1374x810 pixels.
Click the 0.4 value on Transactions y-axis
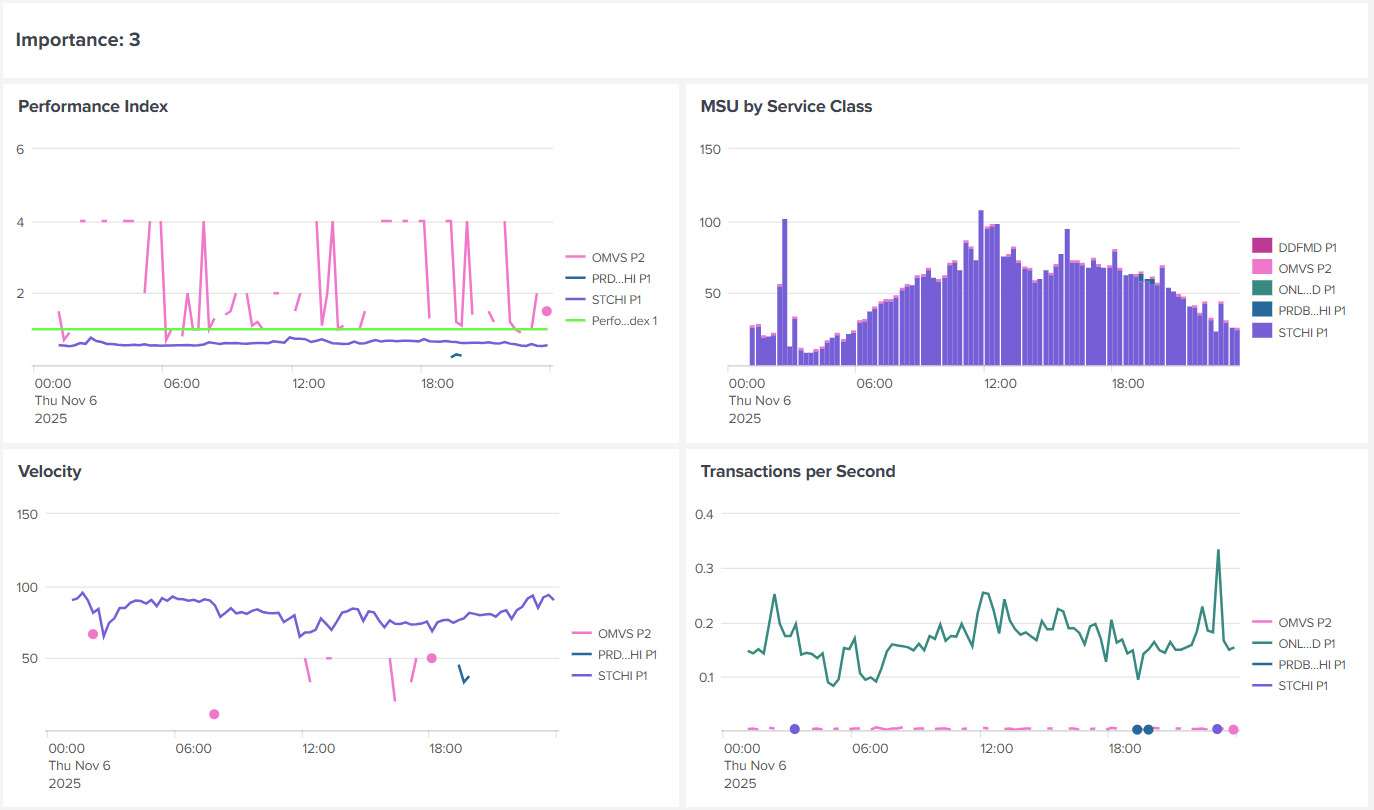click(705, 514)
